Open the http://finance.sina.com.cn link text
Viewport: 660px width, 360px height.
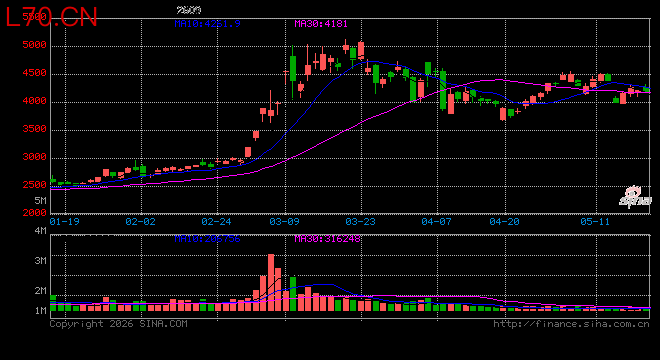(571, 324)
